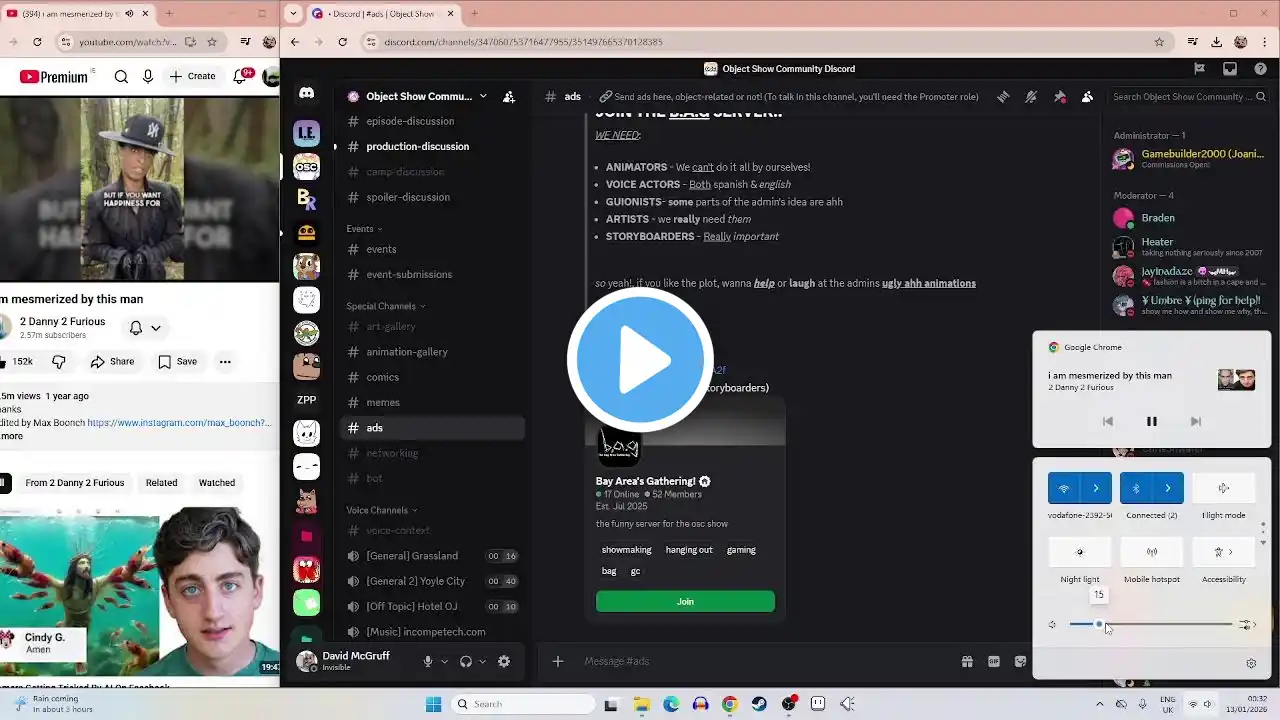Open more actions on YouTube video
Screen dimensions: 1280x720
pos(225,361)
